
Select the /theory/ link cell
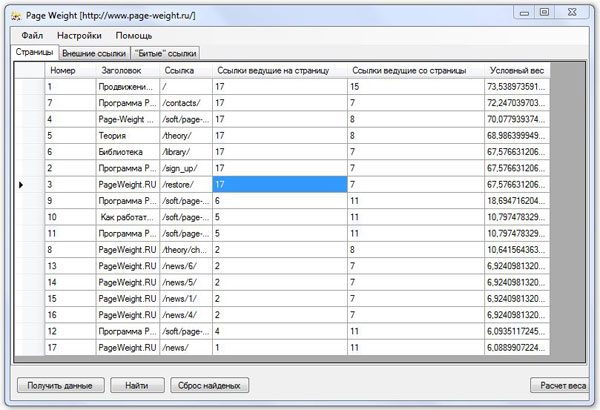tap(184, 136)
